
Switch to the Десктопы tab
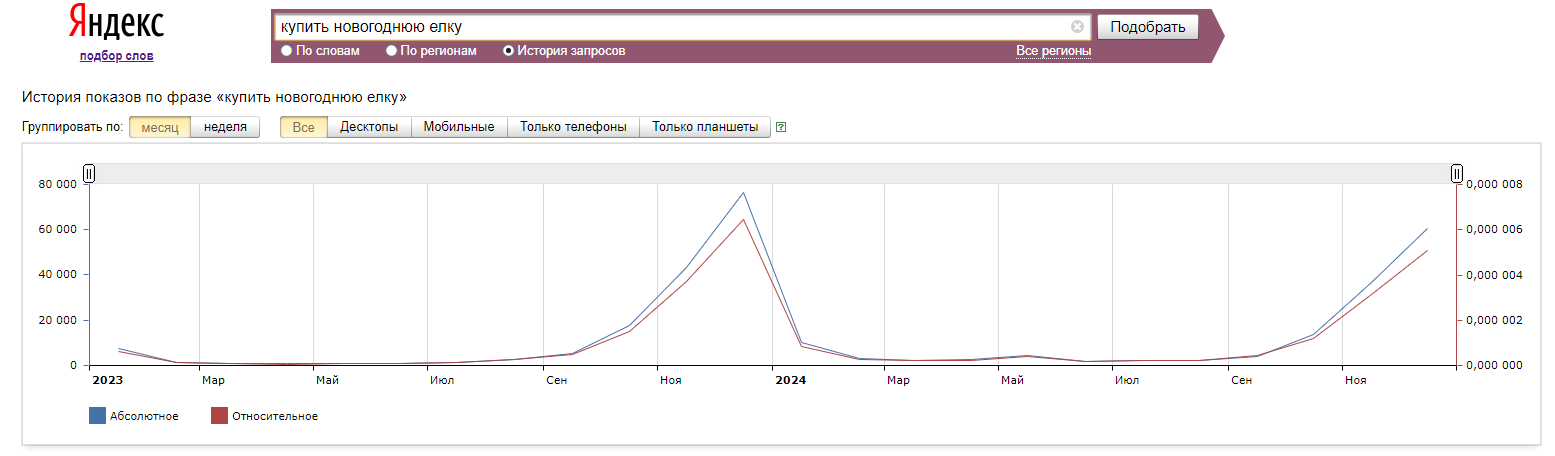click(369, 127)
